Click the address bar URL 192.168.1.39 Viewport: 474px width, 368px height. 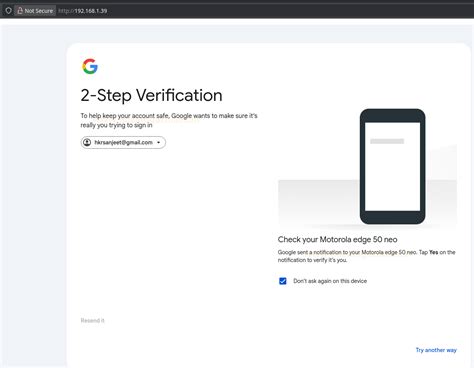(x=83, y=11)
